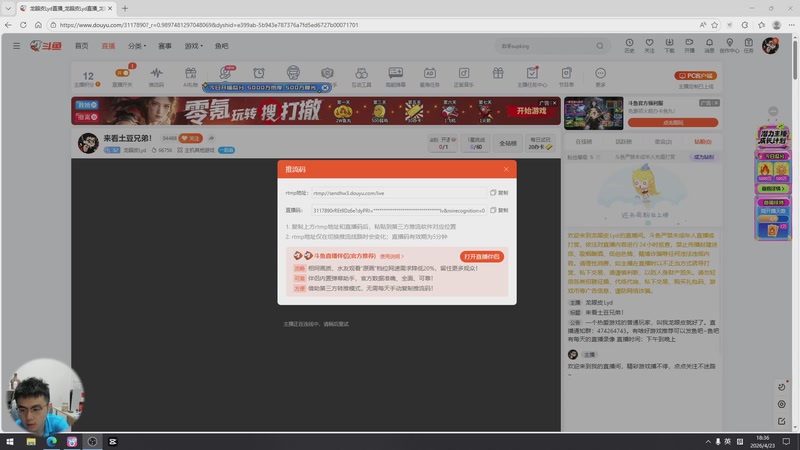Click the rtmp address input field
Image resolution: width=800 pixels, height=450 pixels.
click(398, 193)
